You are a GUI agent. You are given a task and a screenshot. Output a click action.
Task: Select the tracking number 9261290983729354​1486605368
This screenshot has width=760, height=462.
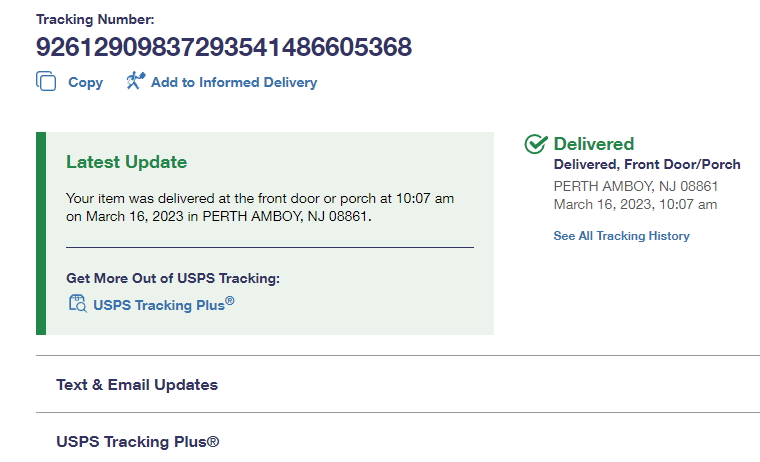(x=224, y=47)
